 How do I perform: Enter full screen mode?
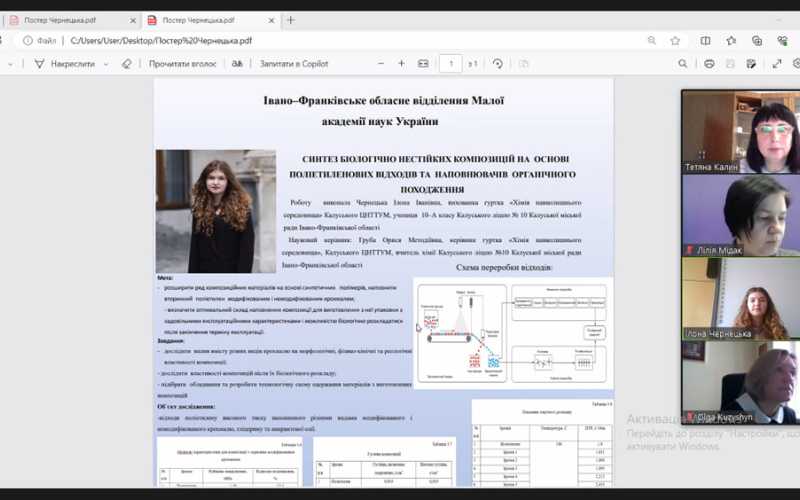[777, 64]
